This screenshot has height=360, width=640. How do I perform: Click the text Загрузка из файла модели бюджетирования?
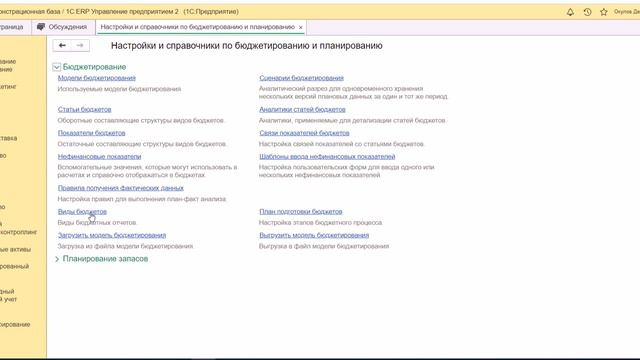(x=125, y=246)
